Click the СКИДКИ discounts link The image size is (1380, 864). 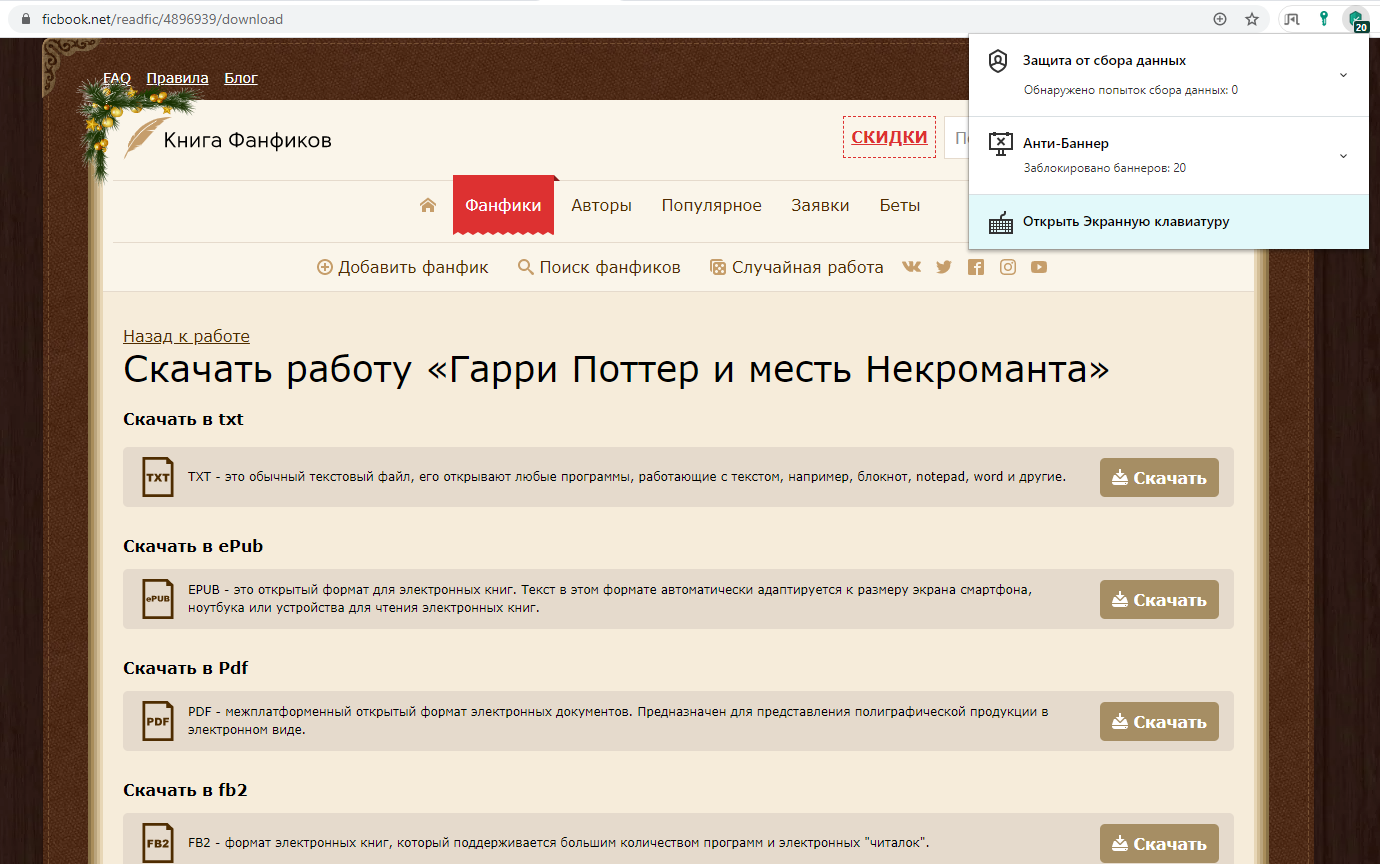coord(889,137)
